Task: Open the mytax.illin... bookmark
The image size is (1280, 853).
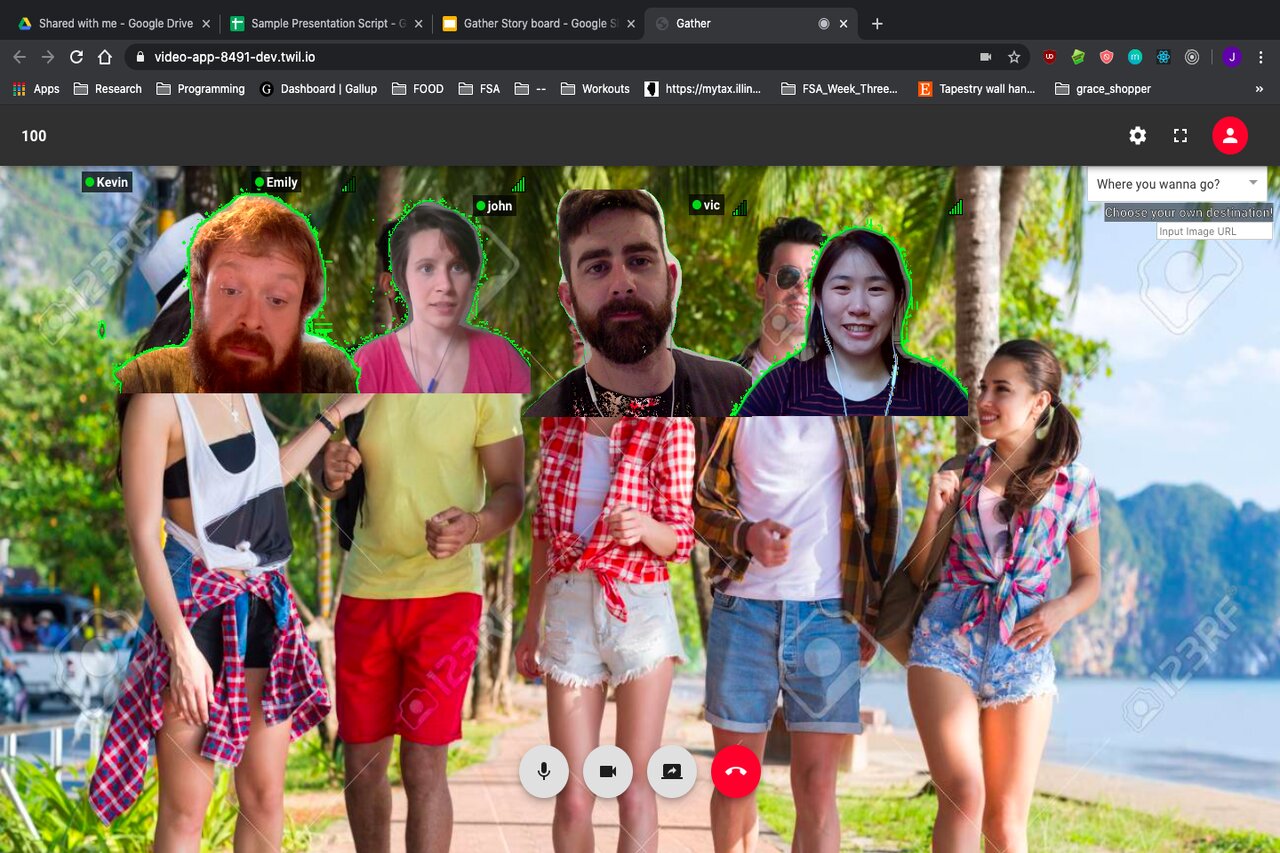Action: tap(703, 89)
